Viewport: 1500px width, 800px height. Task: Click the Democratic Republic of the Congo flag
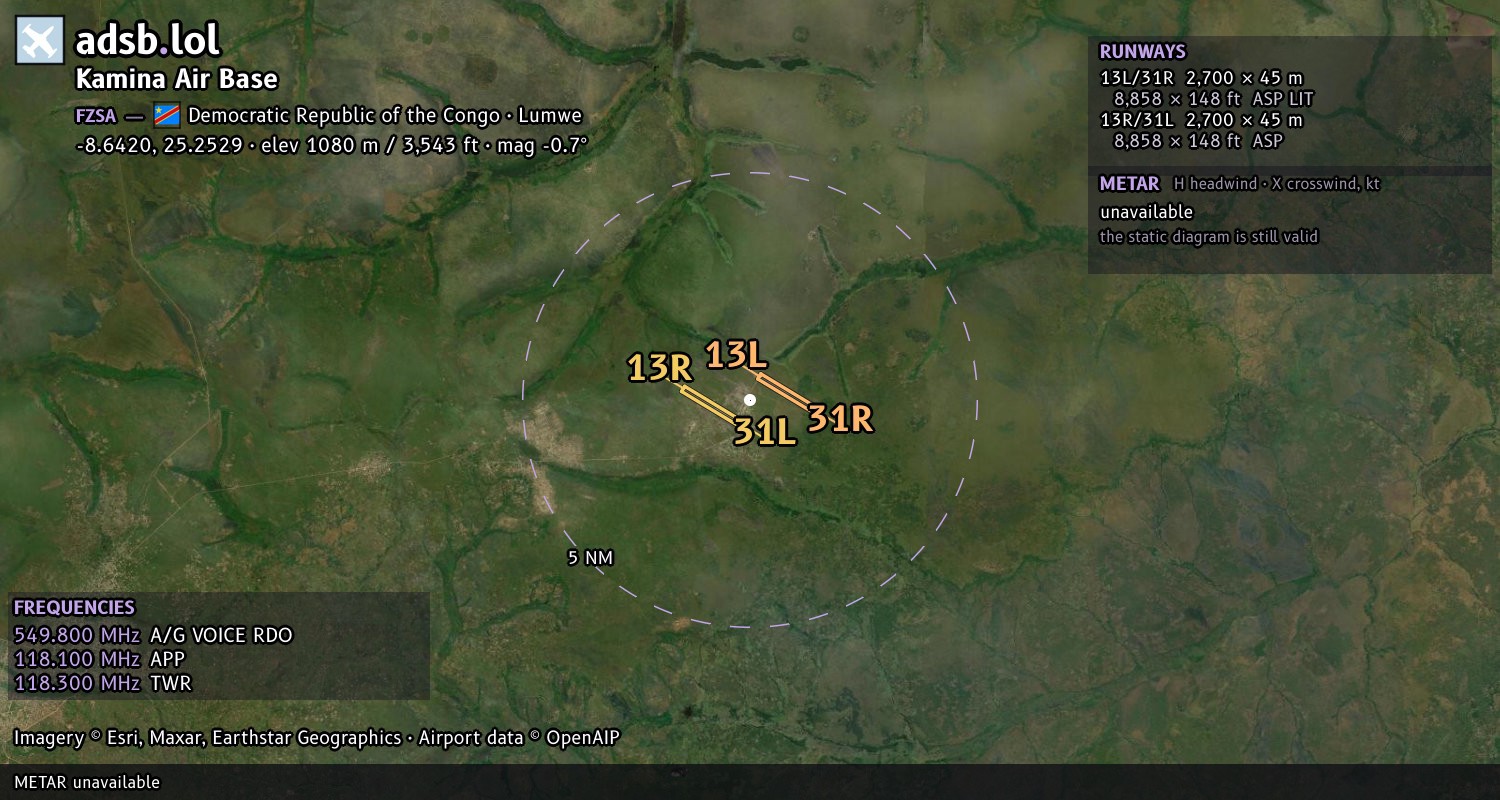coord(166,115)
